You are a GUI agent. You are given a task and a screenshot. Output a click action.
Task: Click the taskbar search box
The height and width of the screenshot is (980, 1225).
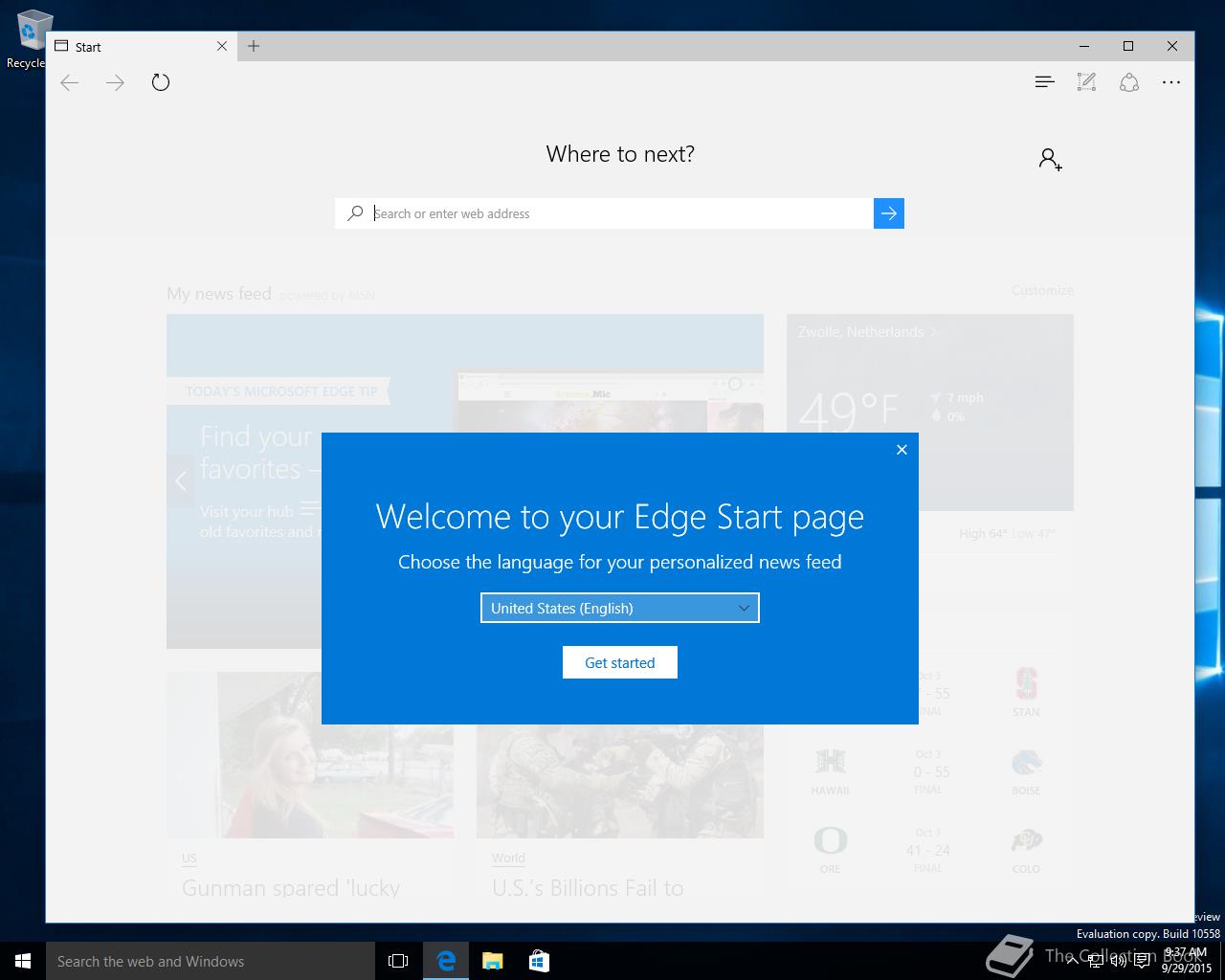[211, 961]
